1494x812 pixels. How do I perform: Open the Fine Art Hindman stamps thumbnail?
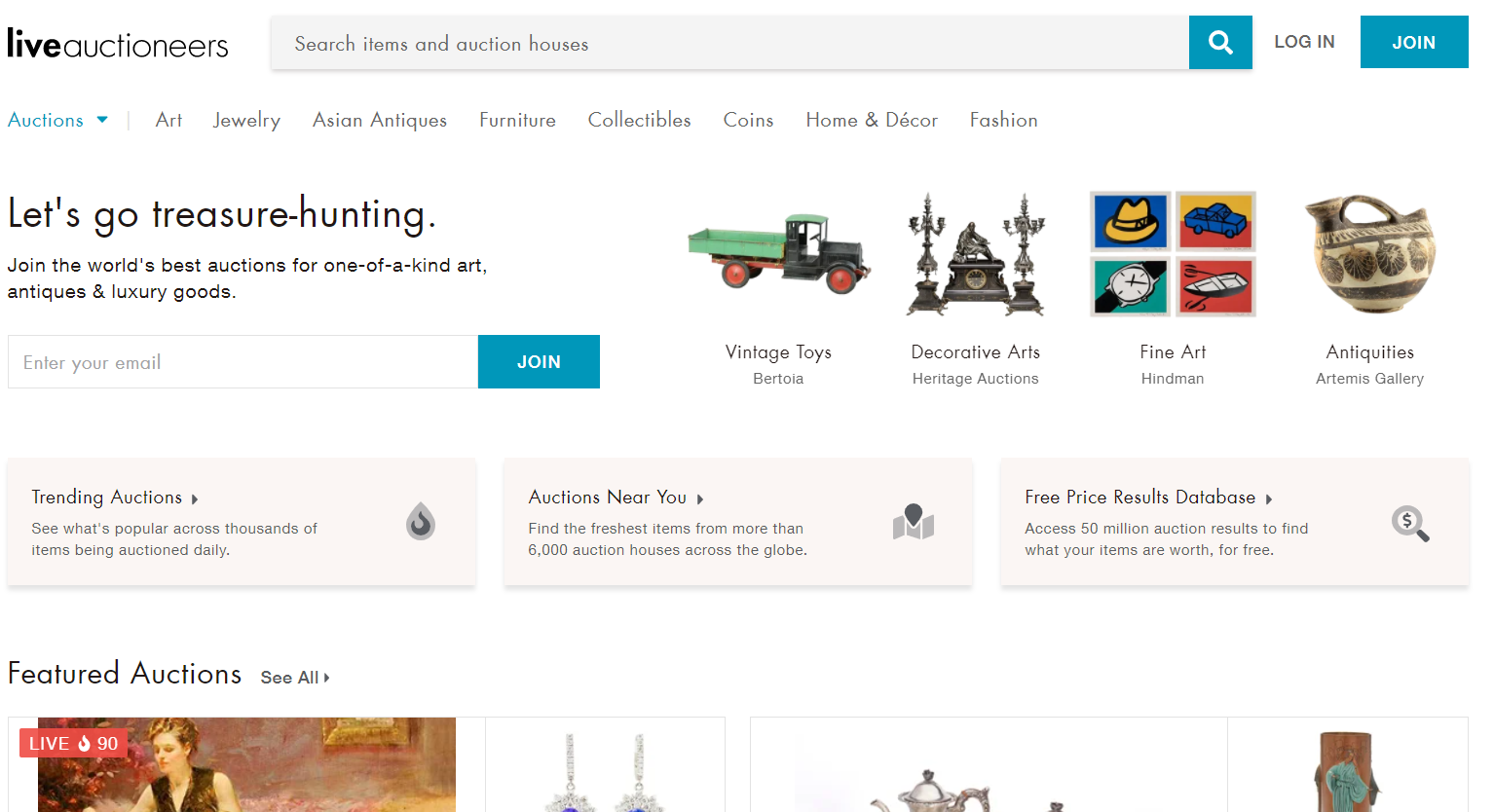(1172, 253)
